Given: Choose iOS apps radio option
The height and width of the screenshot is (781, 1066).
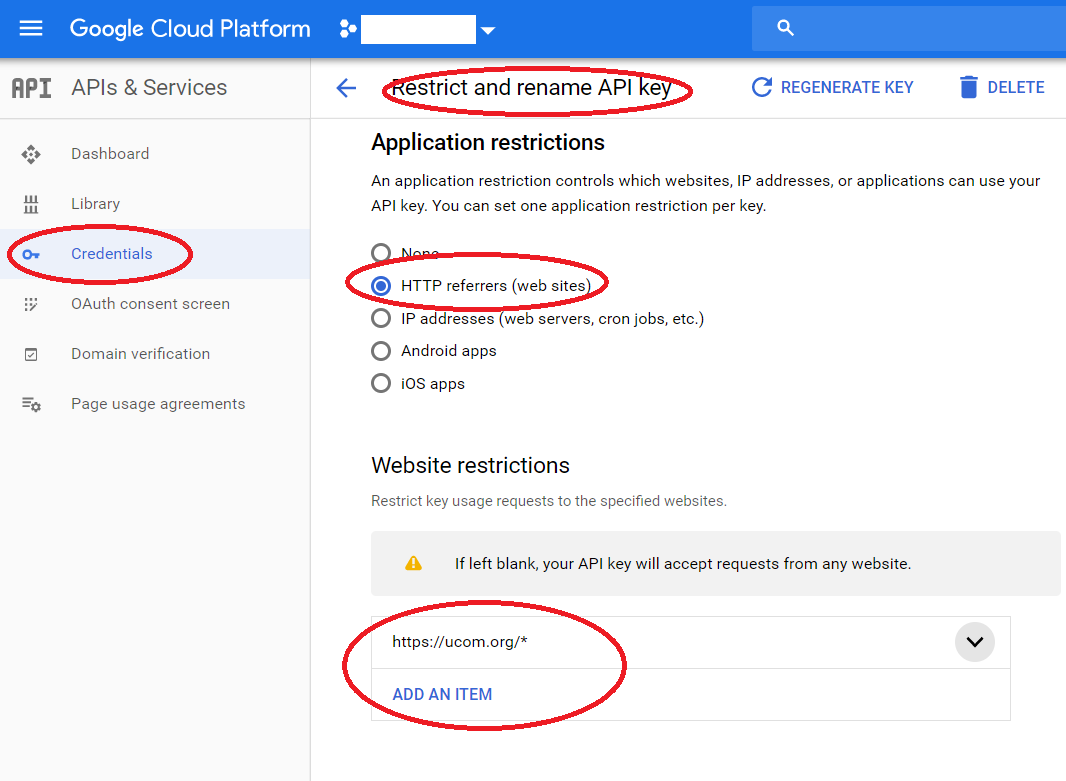Looking at the screenshot, I should click(x=381, y=383).
